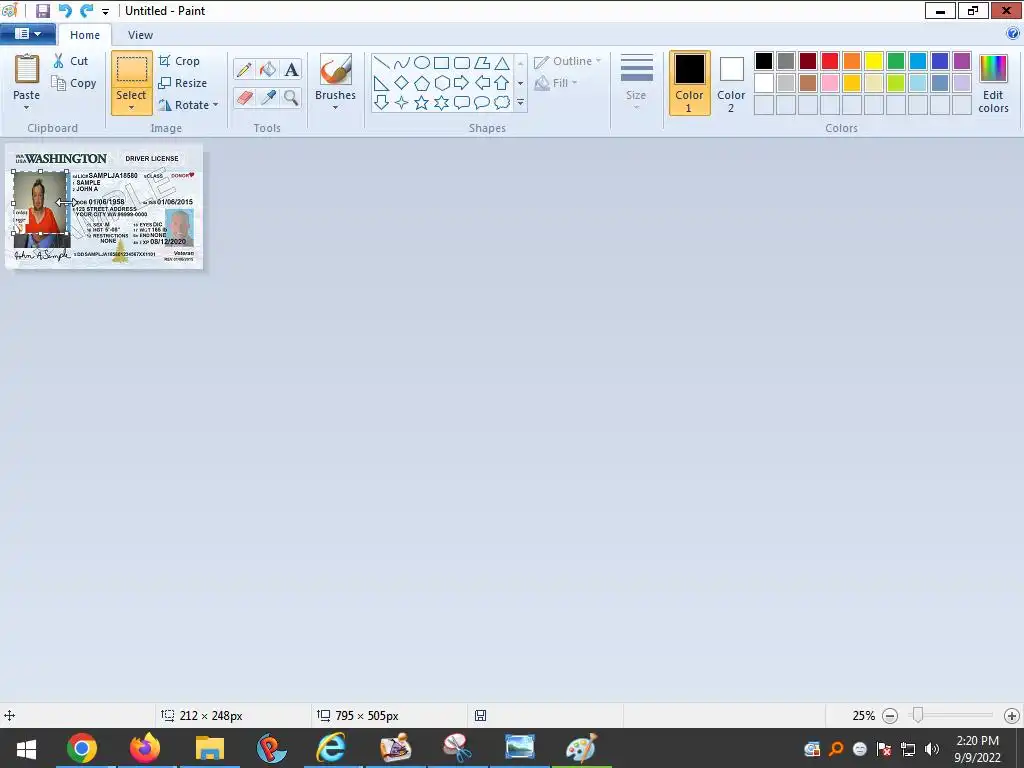Screen dimensions: 1024x768
Task: Switch to the Home ribbon tab
Action: click(x=85, y=35)
